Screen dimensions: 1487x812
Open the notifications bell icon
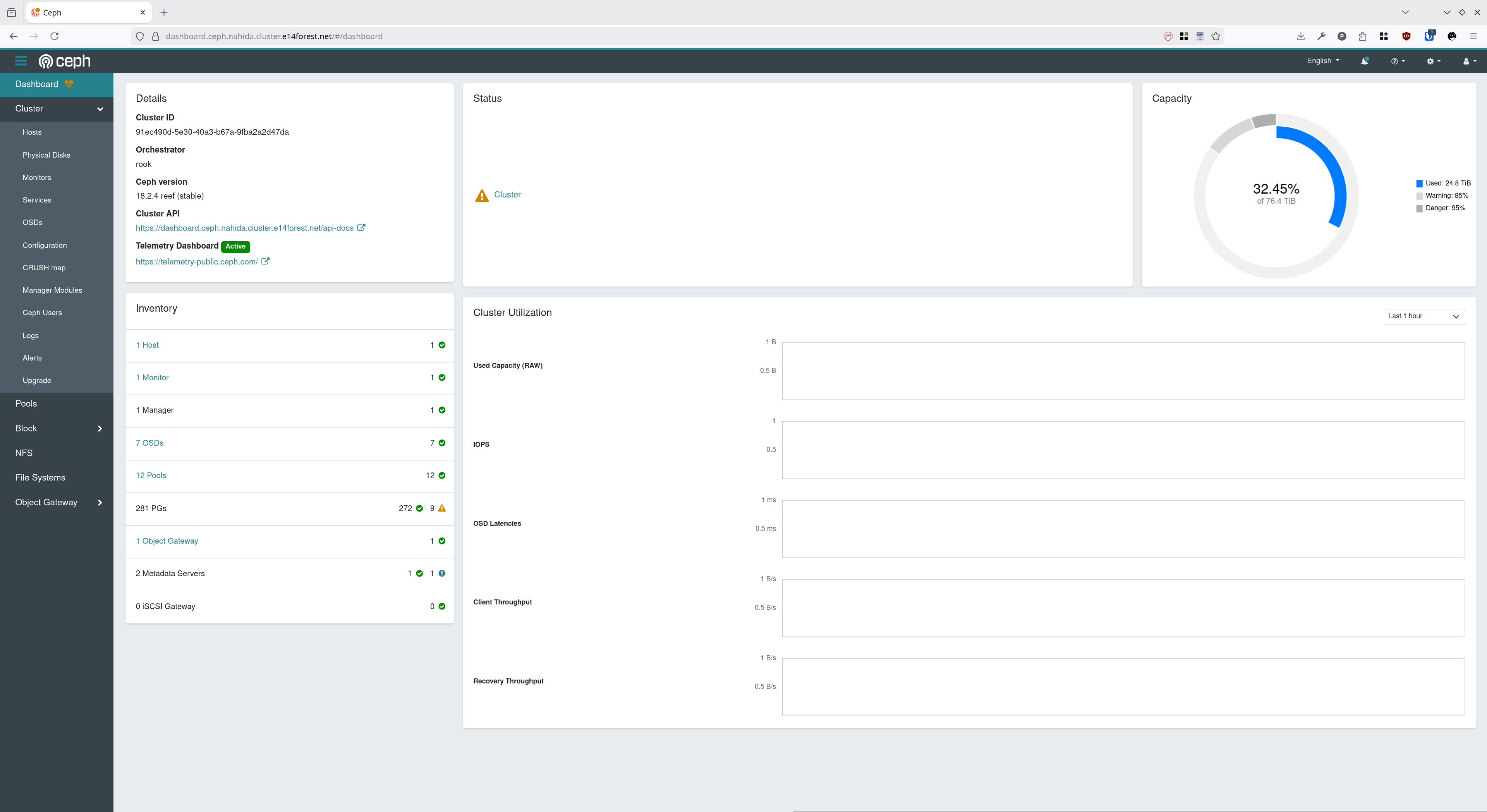tap(1364, 61)
